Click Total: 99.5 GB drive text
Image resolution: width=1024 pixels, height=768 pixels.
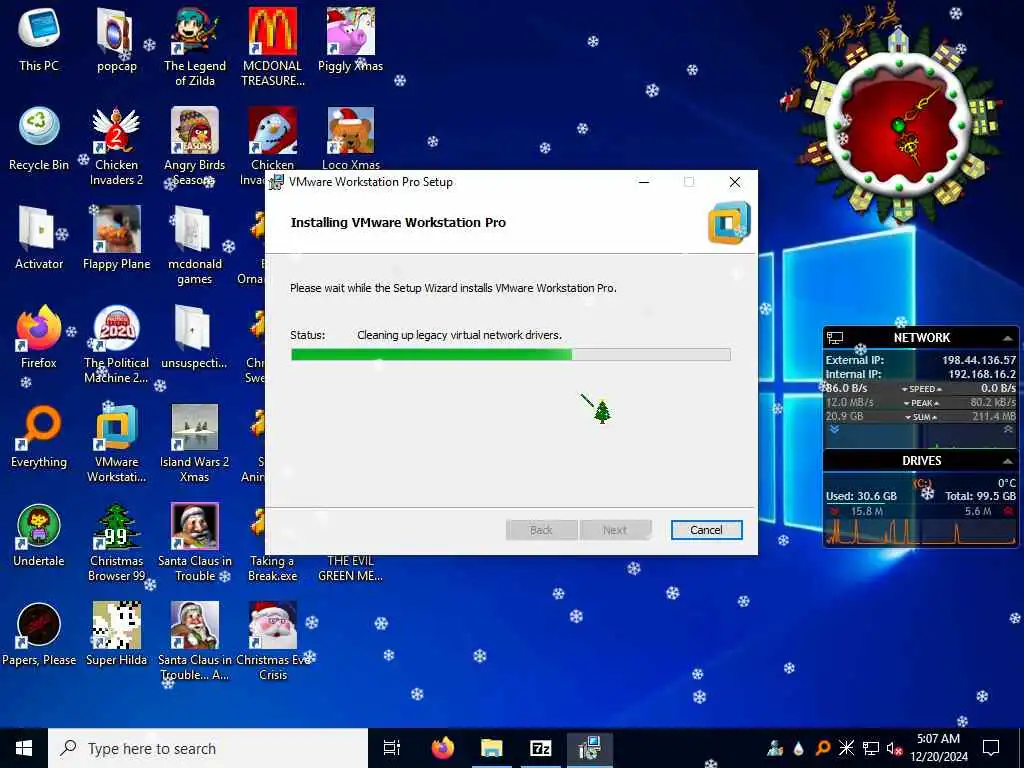pyautogui.click(x=980, y=496)
